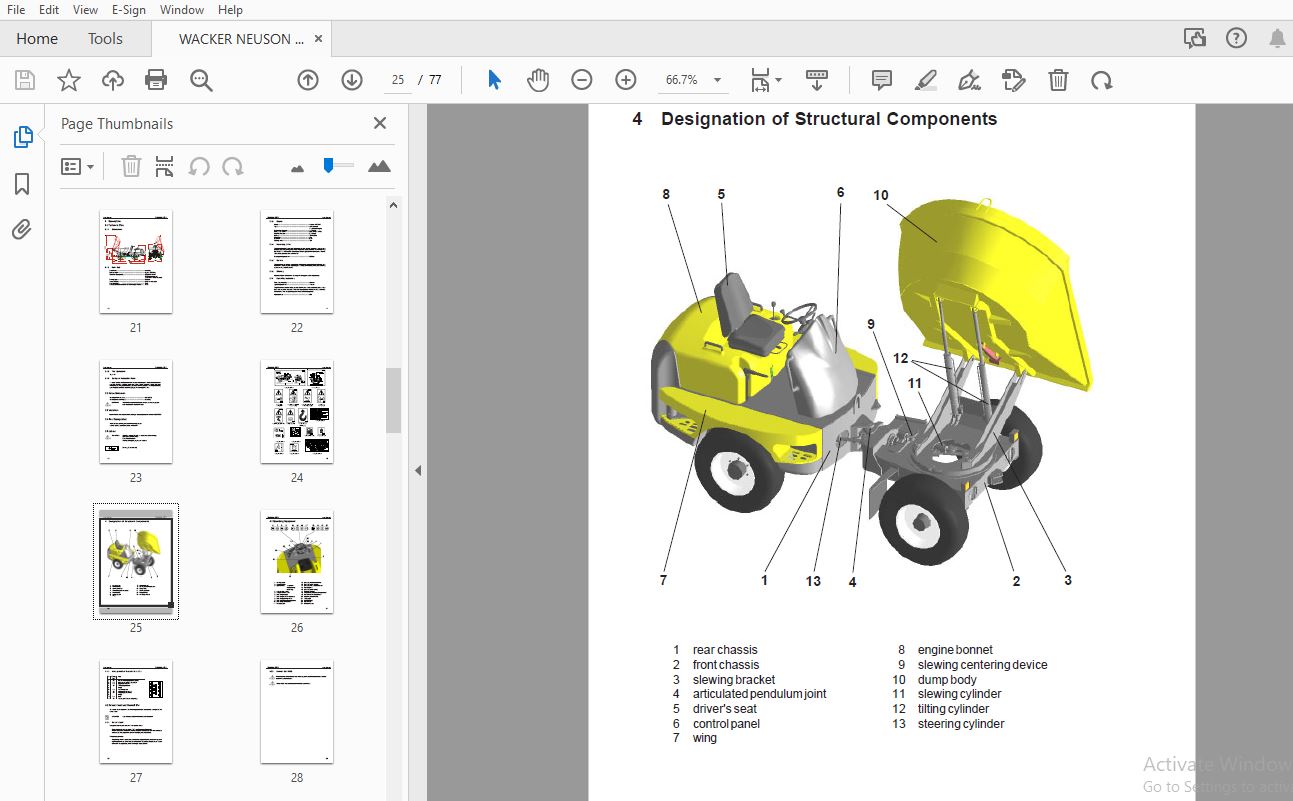Image resolution: width=1293 pixels, height=801 pixels.
Task: Click scroll up arrow in thumbnails panel
Action: click(393, 205)
